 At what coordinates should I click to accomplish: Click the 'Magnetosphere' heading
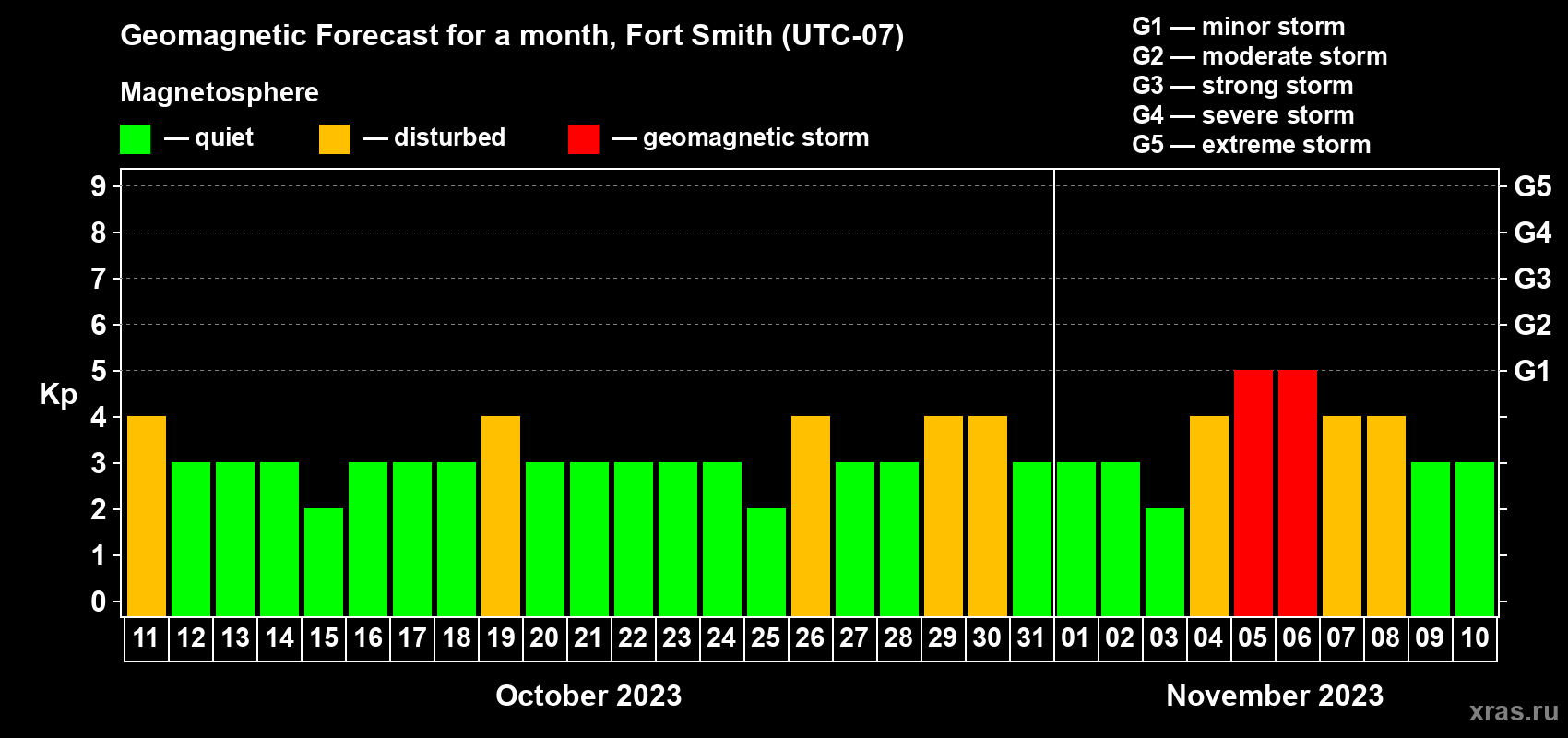(220, 93)
